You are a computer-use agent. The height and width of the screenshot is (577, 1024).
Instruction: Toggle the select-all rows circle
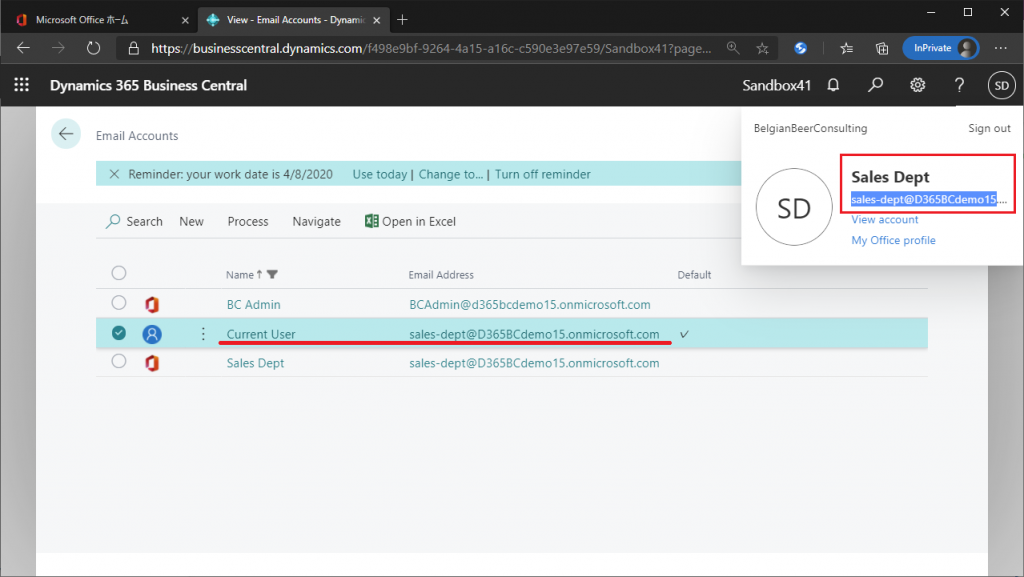click(119, 273)
